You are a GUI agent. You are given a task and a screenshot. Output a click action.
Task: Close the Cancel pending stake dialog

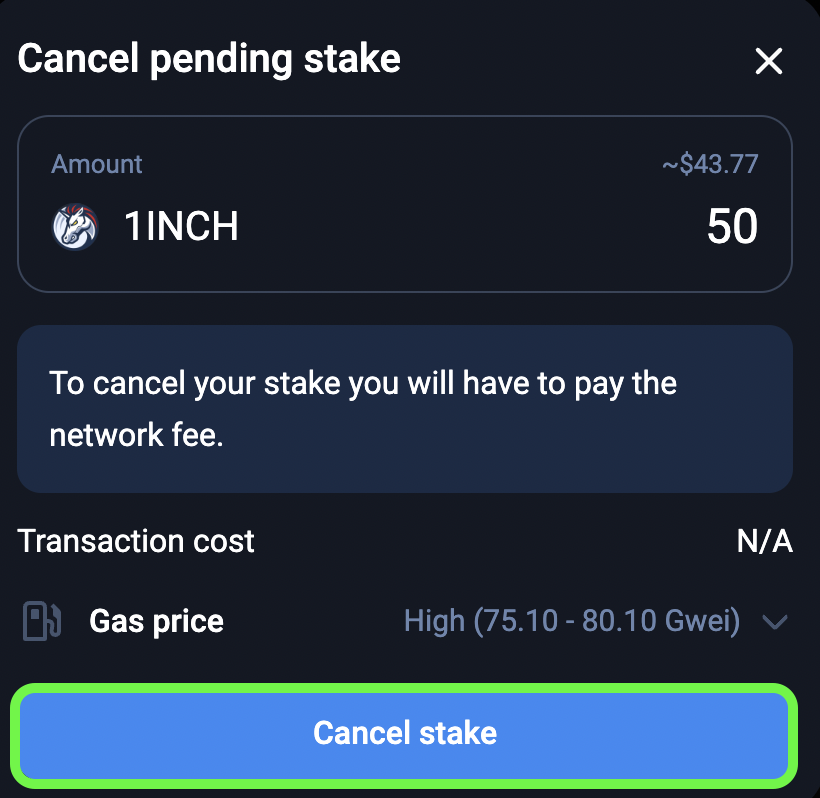[768, 62]
